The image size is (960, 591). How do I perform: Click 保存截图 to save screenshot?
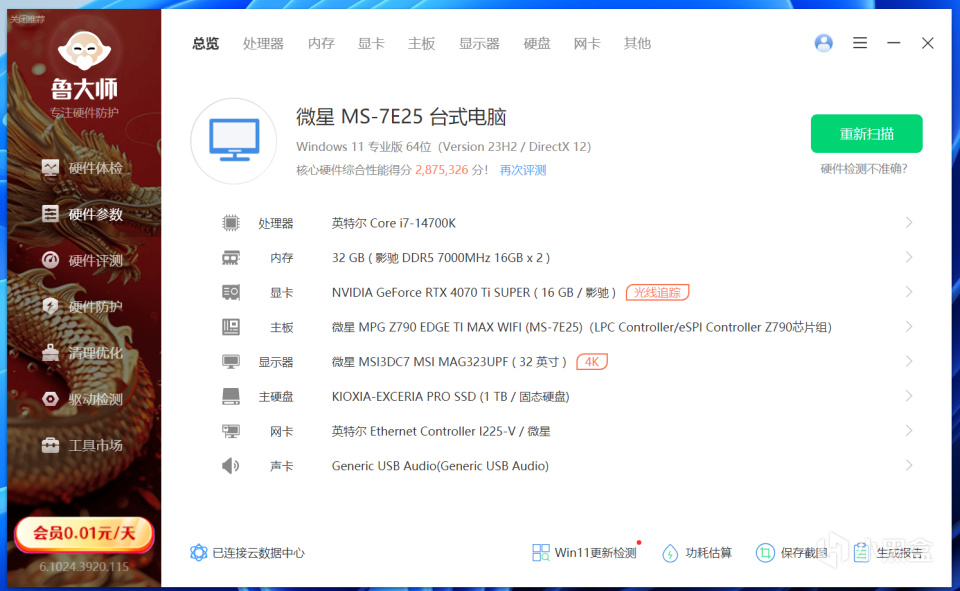(x=792, y=552)
